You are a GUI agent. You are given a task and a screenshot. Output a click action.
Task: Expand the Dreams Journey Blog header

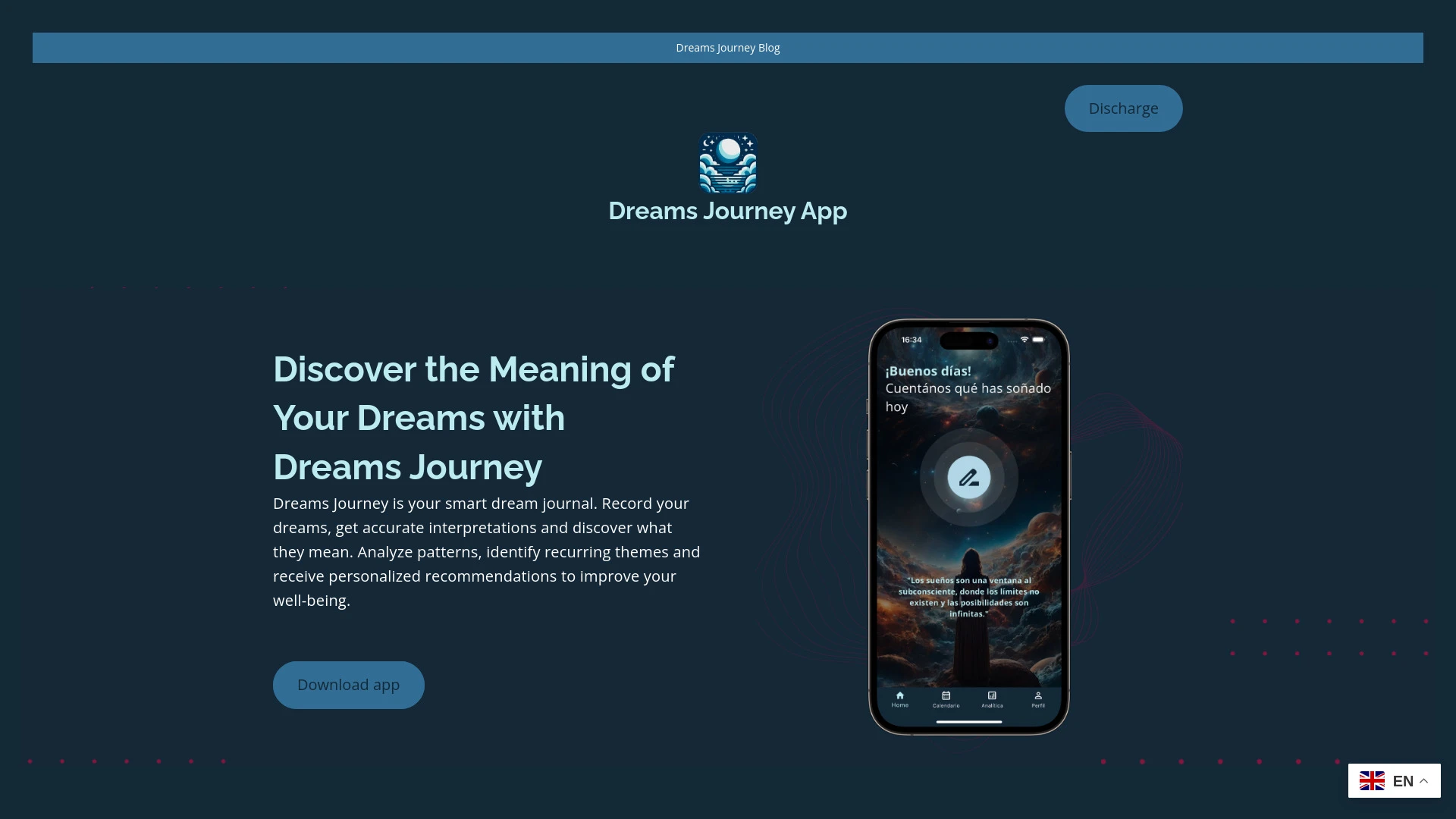[x=728, y=47]
